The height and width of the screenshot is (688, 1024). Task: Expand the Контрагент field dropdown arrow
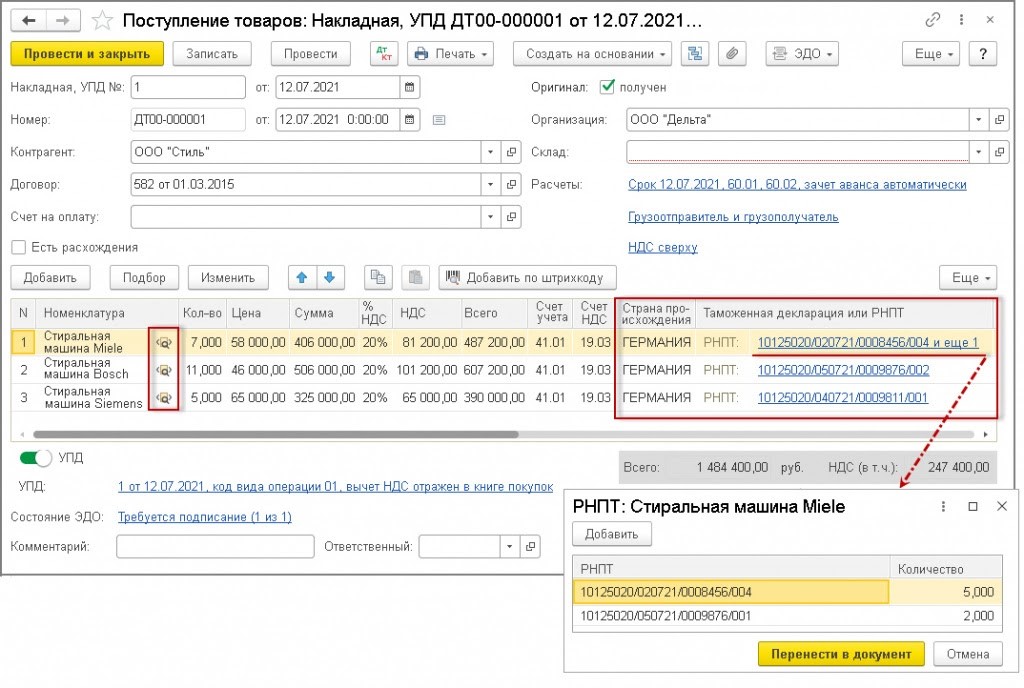pos(490,152)
